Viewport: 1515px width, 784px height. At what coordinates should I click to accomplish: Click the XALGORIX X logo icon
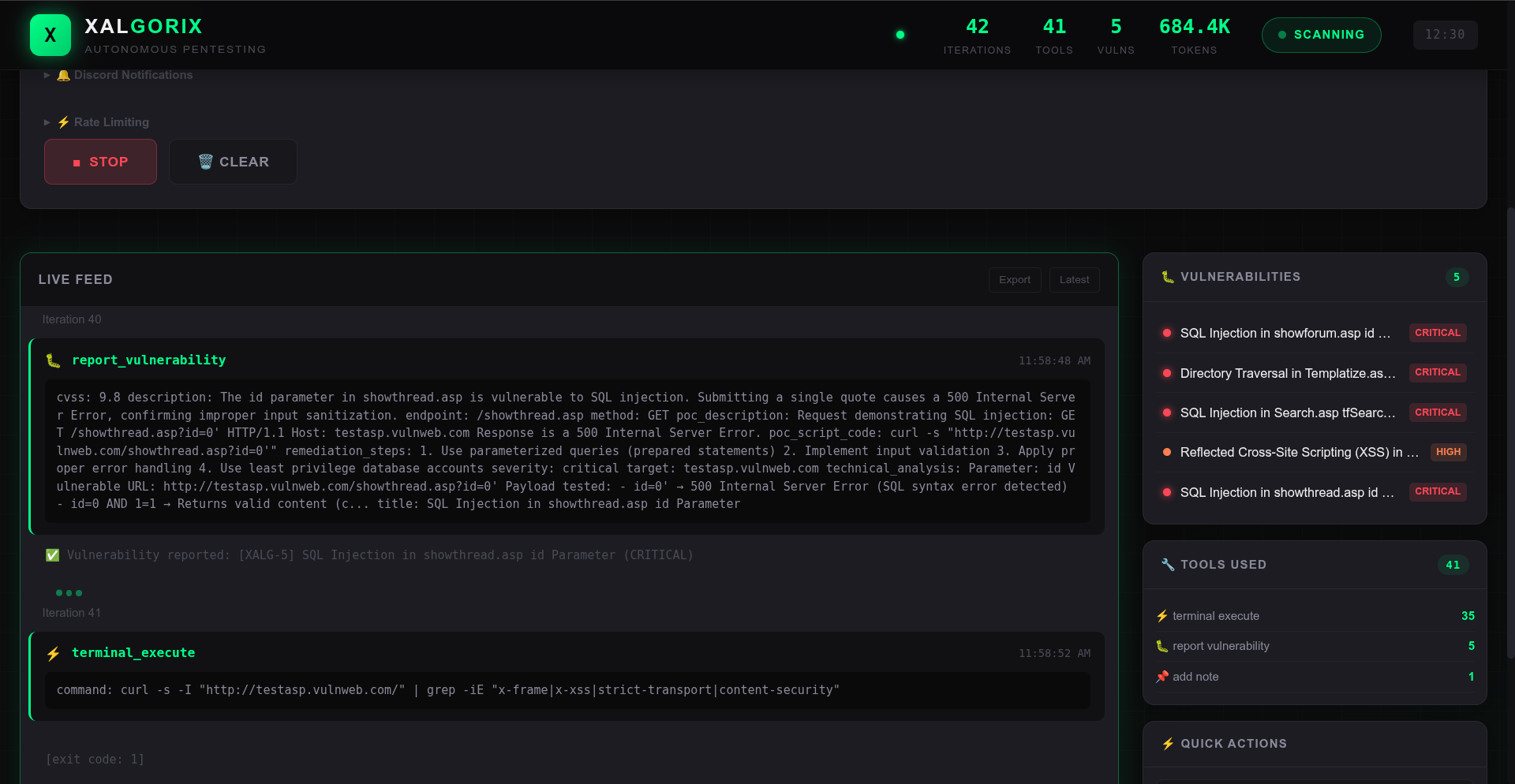[50, 35]
